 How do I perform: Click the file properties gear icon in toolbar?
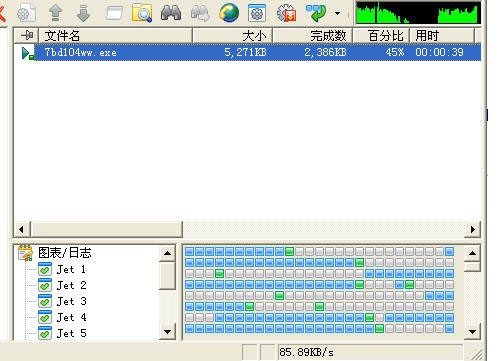click(27, 13)
